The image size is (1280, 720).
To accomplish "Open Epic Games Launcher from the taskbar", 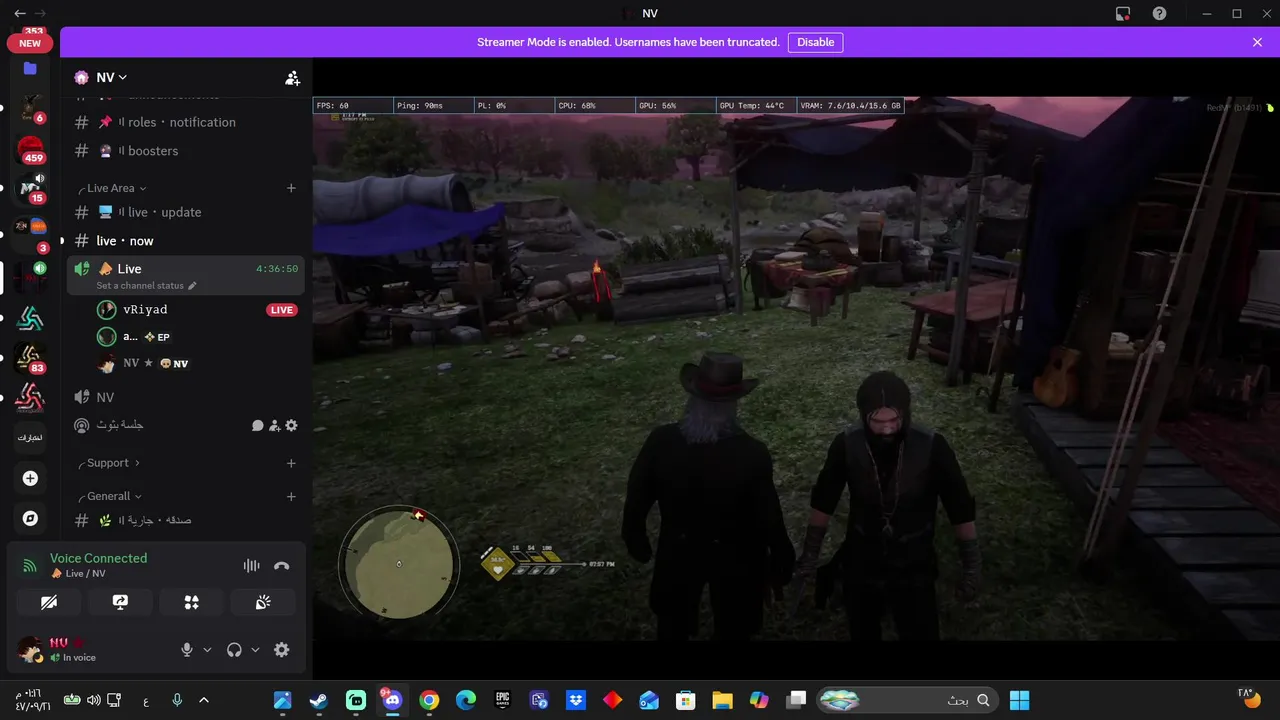I will 502,700.
